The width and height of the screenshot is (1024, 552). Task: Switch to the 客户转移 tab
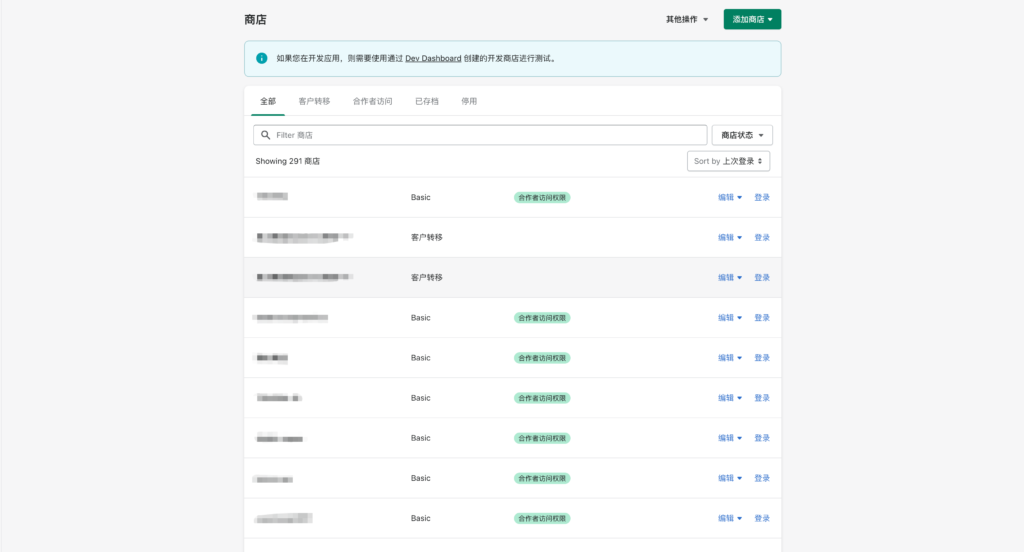tap(314, 101)
